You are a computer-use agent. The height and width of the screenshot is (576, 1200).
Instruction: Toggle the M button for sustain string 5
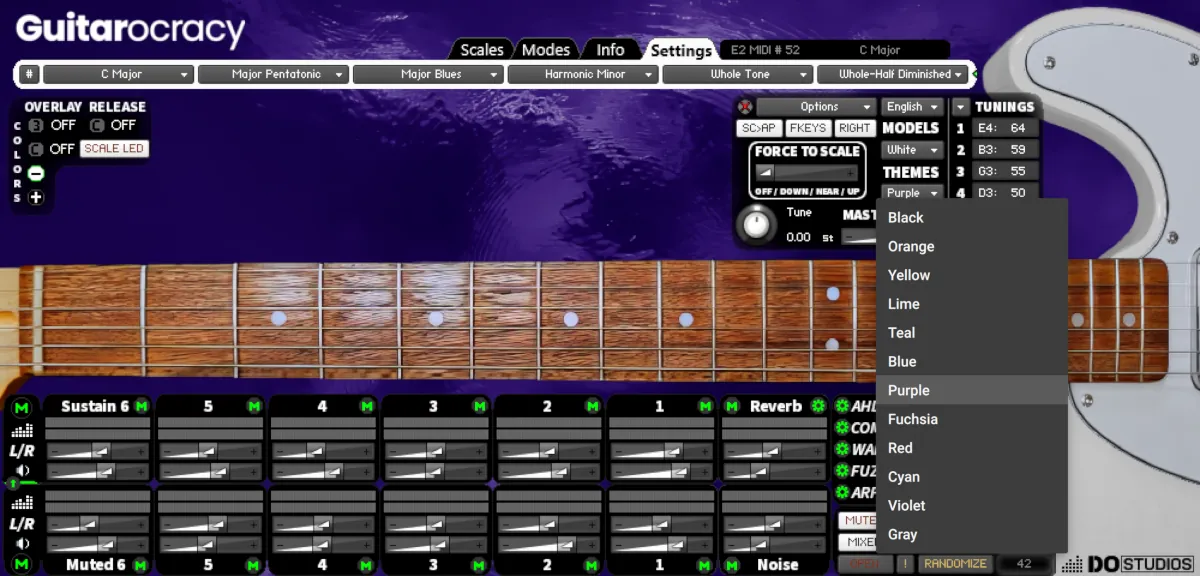point(254,406)
